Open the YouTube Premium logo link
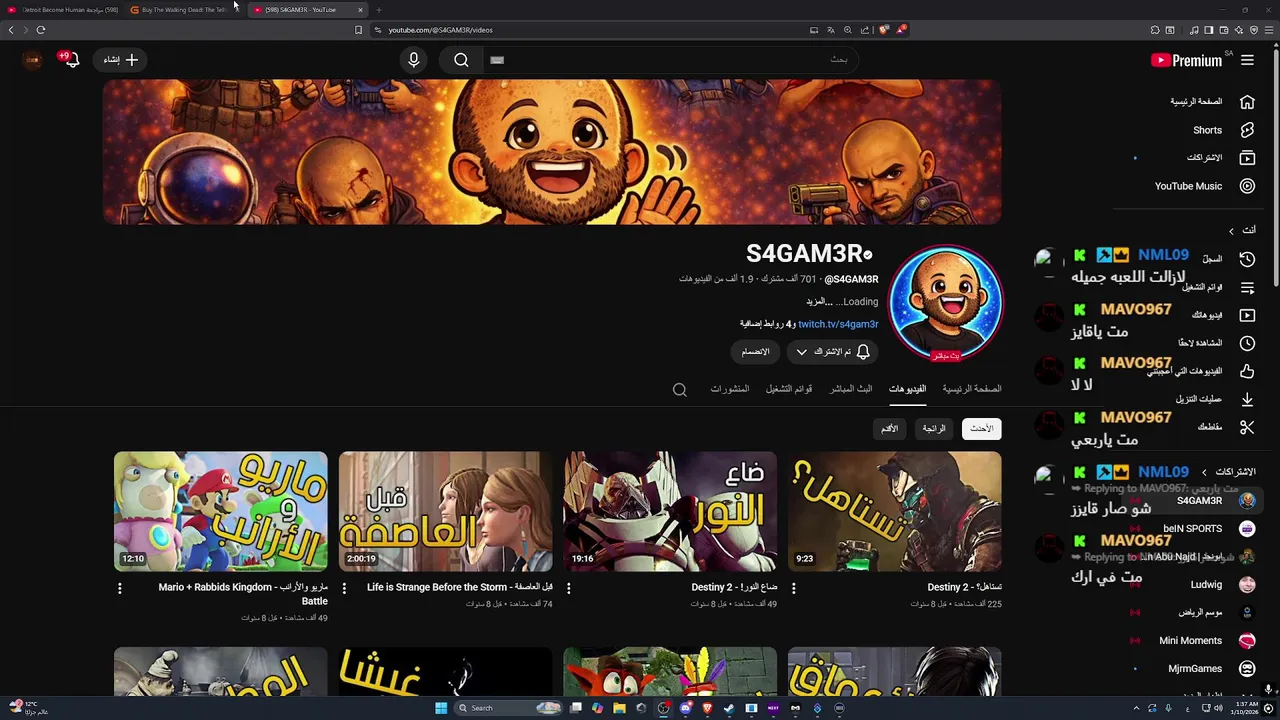1280x720 pixels. (x=1186, y=60)
